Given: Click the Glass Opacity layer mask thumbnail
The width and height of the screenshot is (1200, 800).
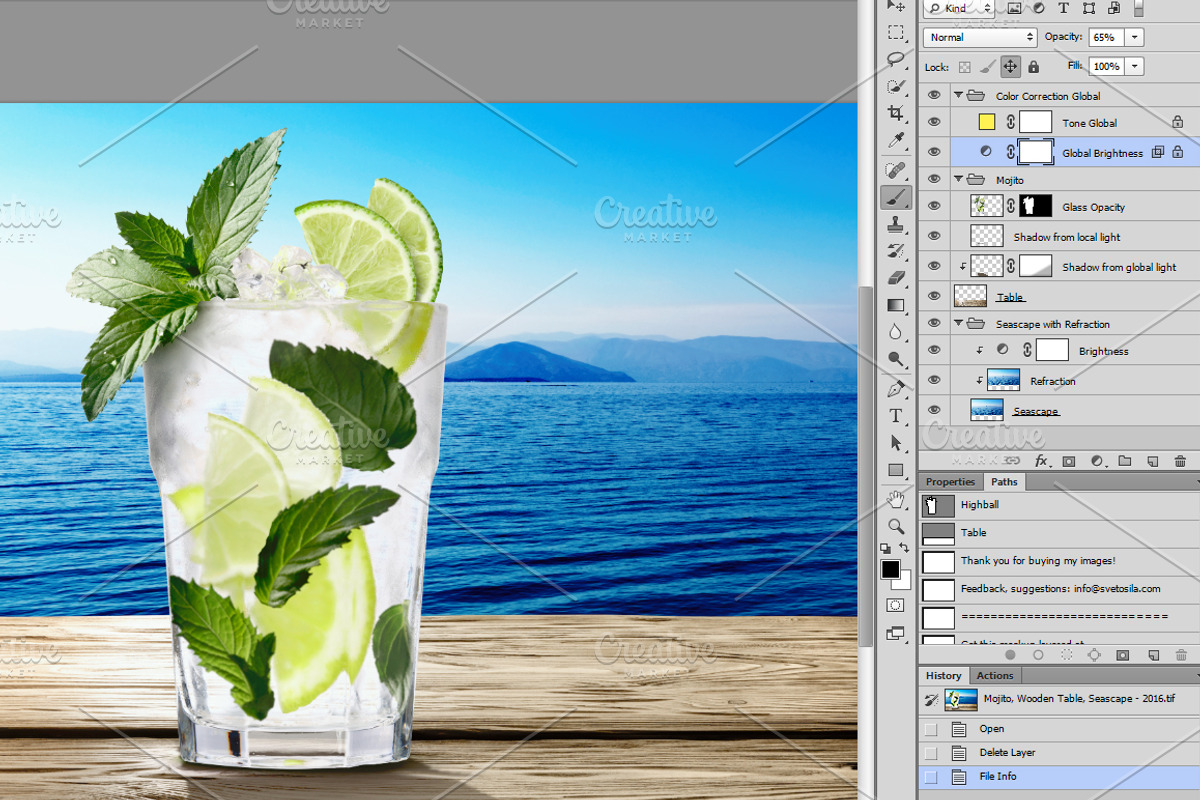Looking at the screenshot, I should 1035,206.
